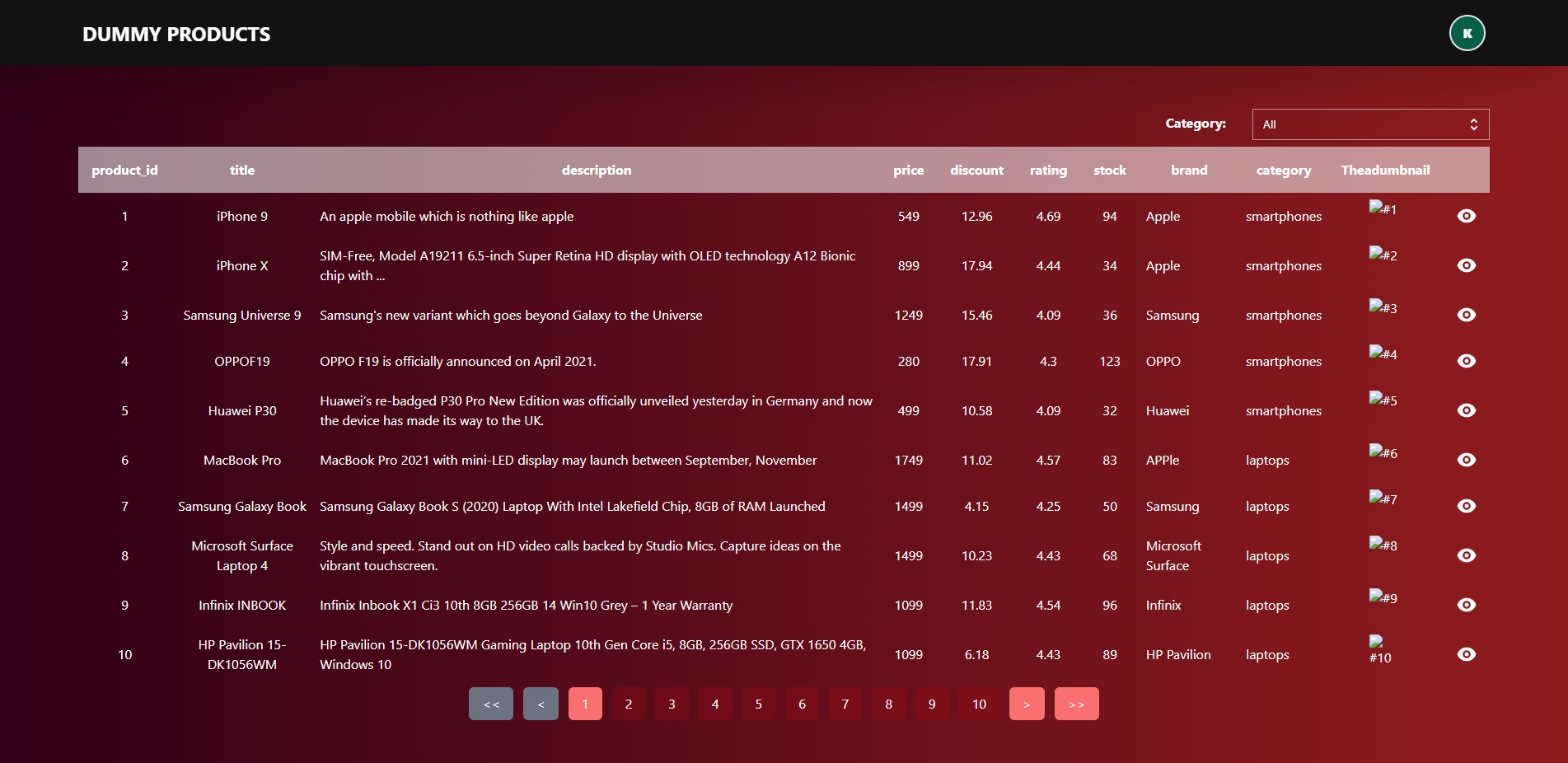Click the stock column header
The width and height of the screenshot is (1568, 763).
coord(1110,170)
